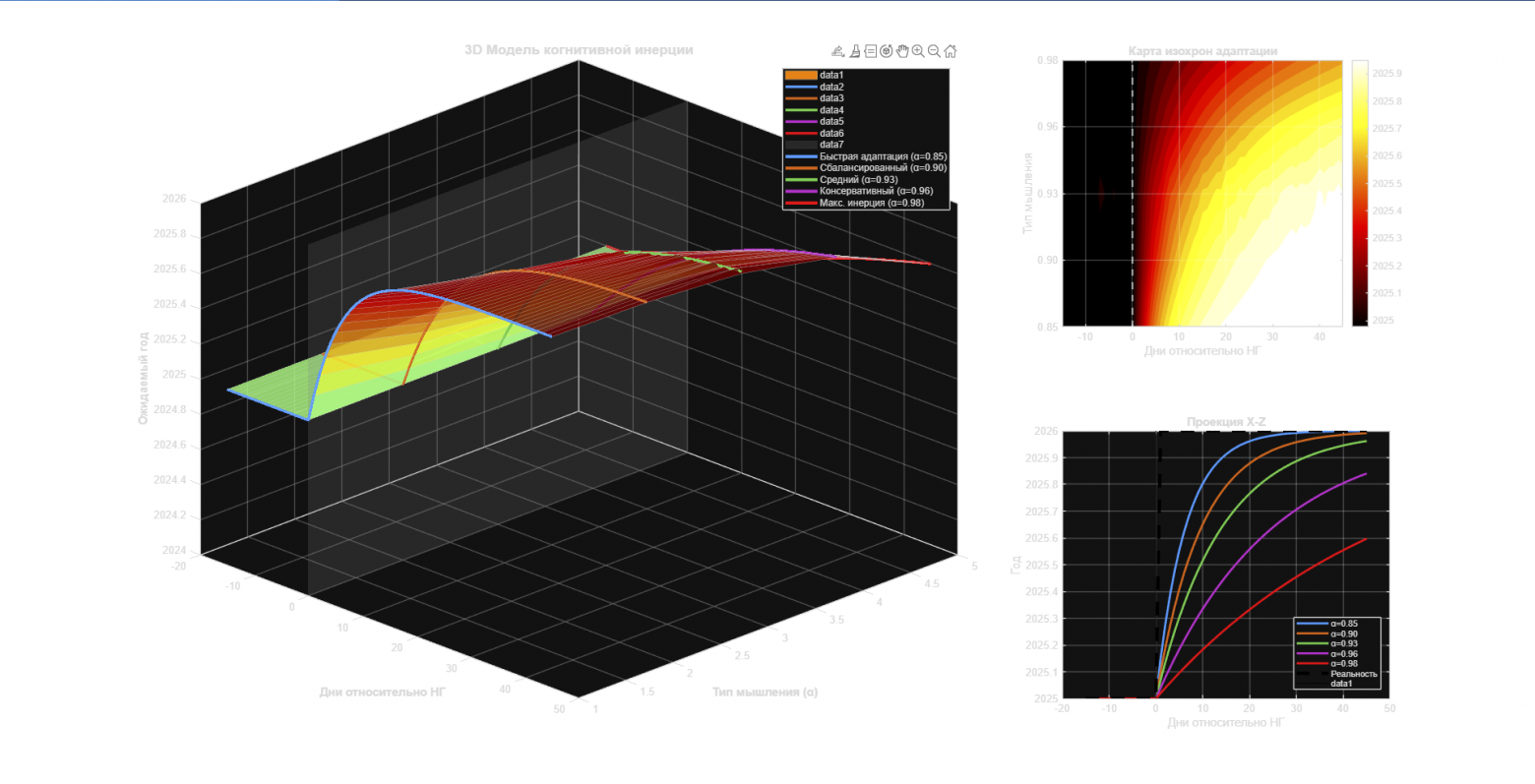Click the orange data1 swatch in the 3D legend
The height and width of the screenshot is (784, 1535).
point(801,75)
